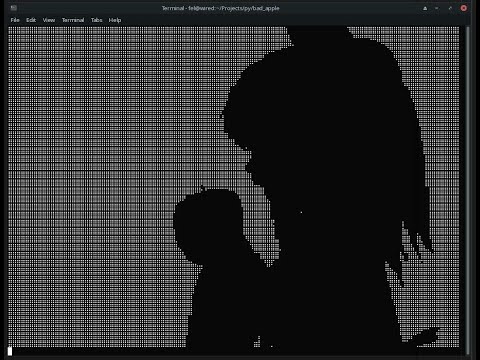Viewport: 480px width, 360px height.
Task: Click the window title bad_apple path text
Action: click(221, 8)
